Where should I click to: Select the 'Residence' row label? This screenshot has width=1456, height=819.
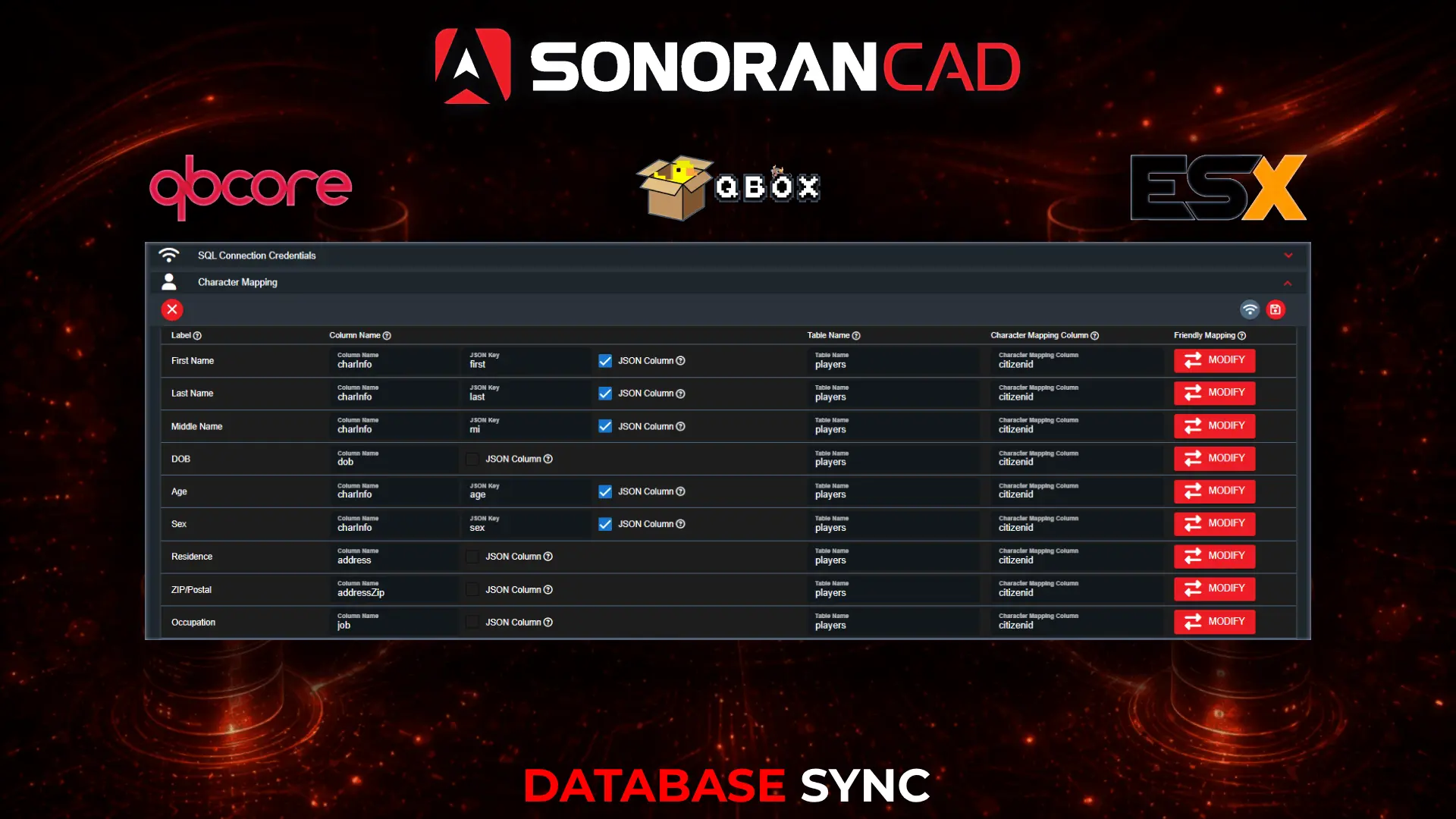coord(192,557)
